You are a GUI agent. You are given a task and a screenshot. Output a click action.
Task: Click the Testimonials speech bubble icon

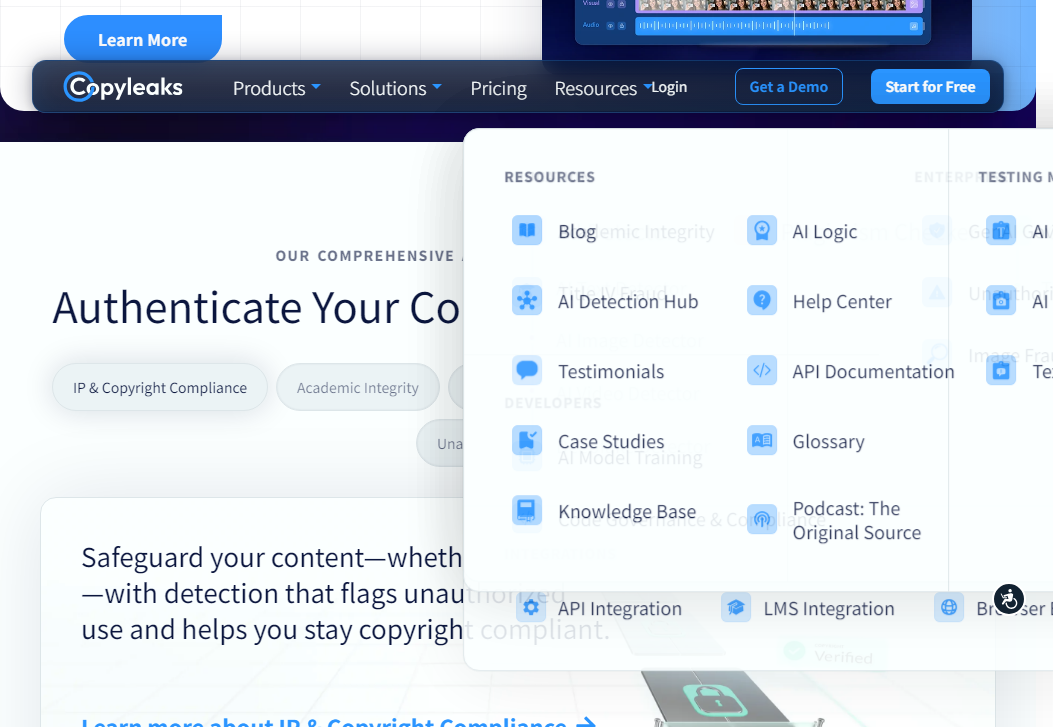(x=527, y=370)
